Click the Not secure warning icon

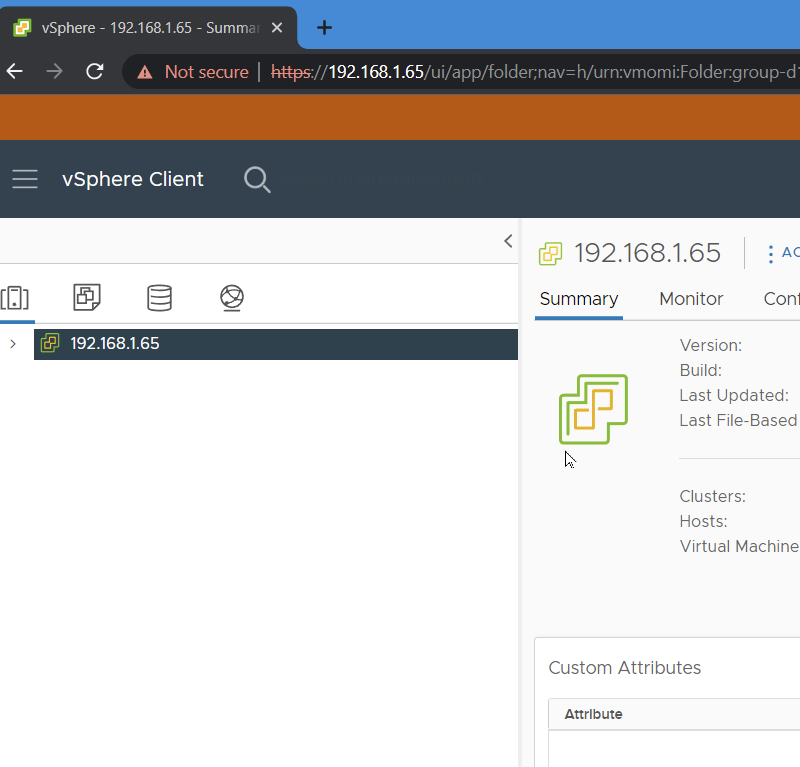145,72
